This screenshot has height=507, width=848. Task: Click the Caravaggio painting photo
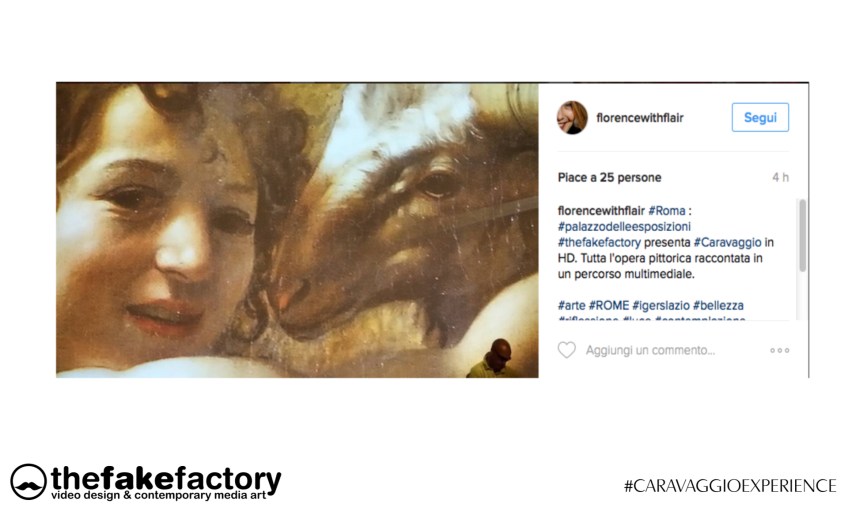[x=297, y=230]
